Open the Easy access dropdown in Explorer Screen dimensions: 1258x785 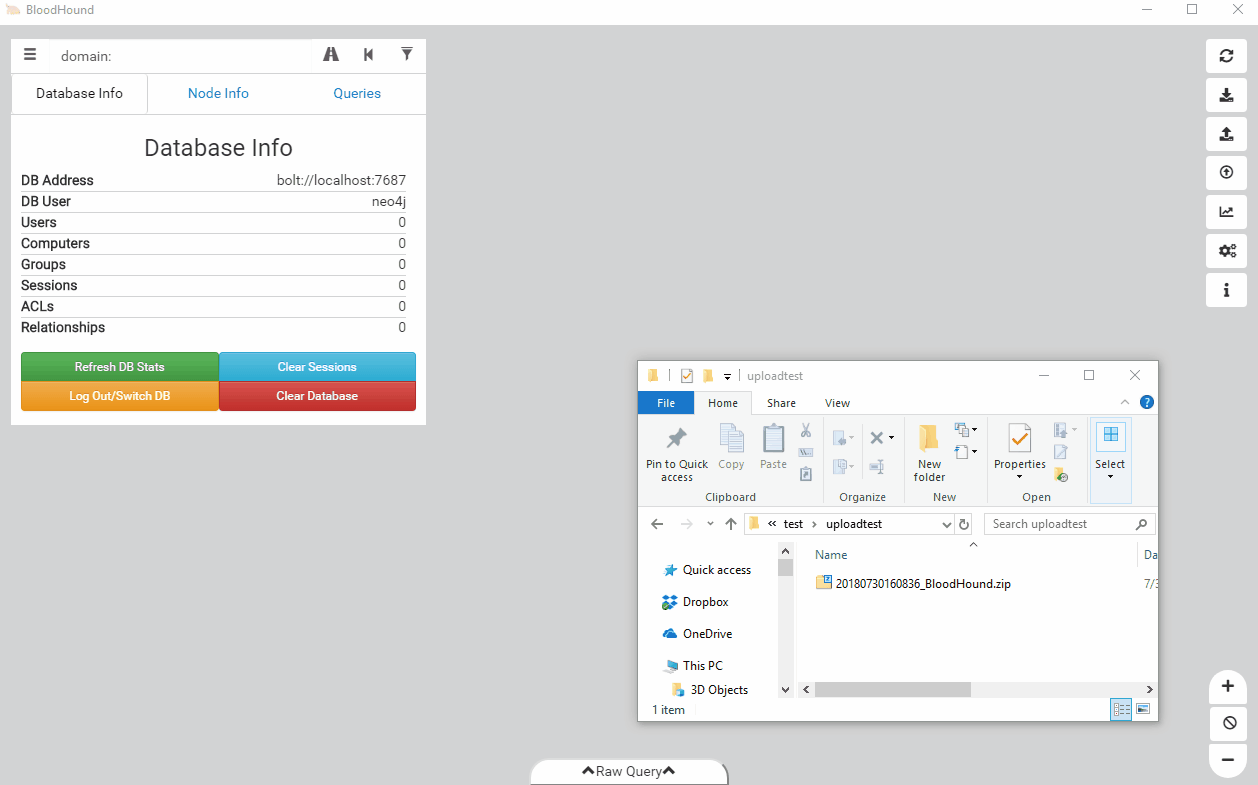pos(974,451)
